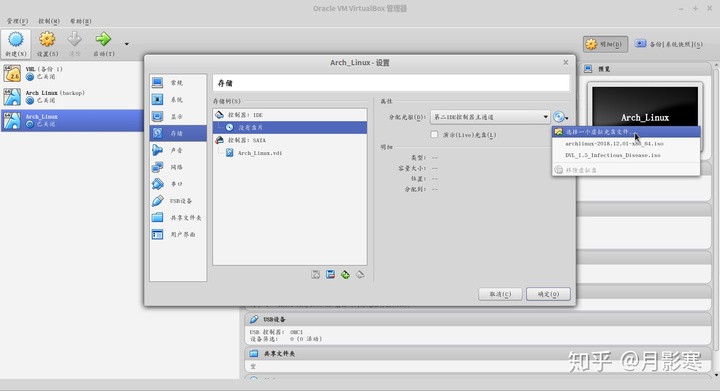The width and height of the screenshot is (720, 391).
Task: Open the 存储 storage settings page
Action: click(x=178, y=133)
